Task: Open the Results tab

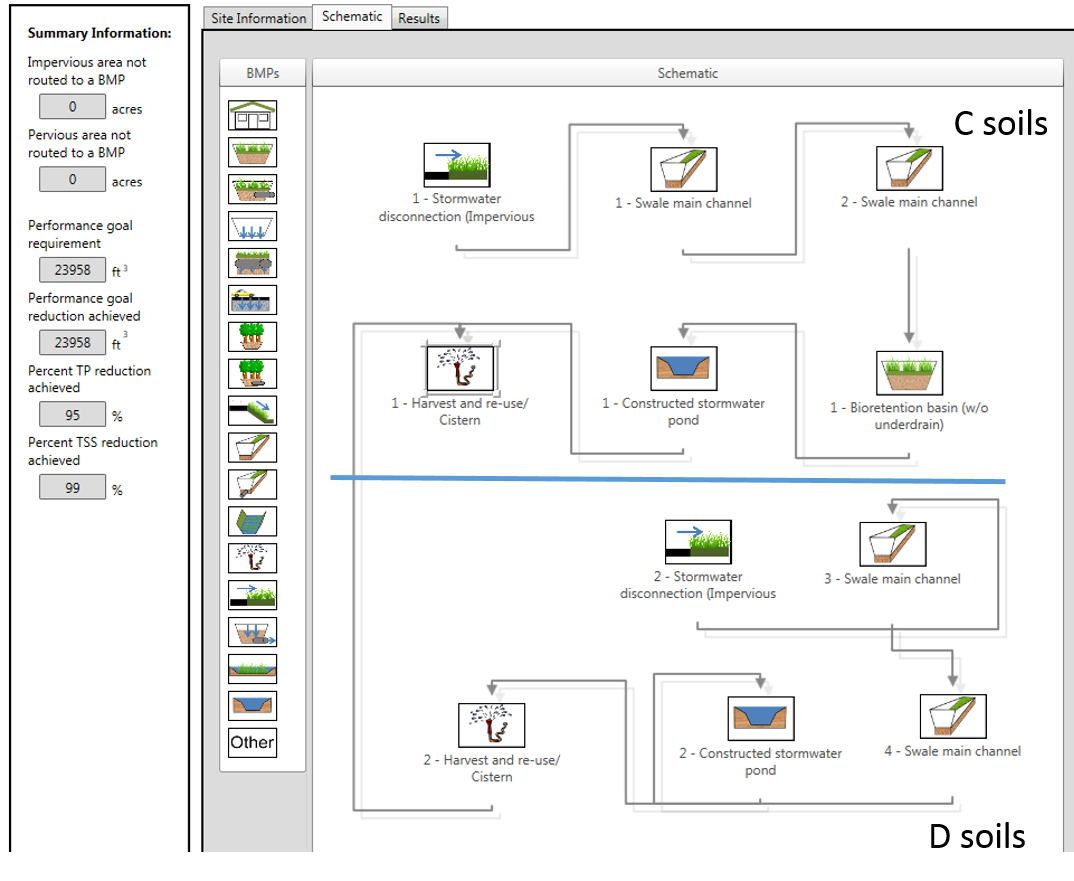Action: point(419,18)
